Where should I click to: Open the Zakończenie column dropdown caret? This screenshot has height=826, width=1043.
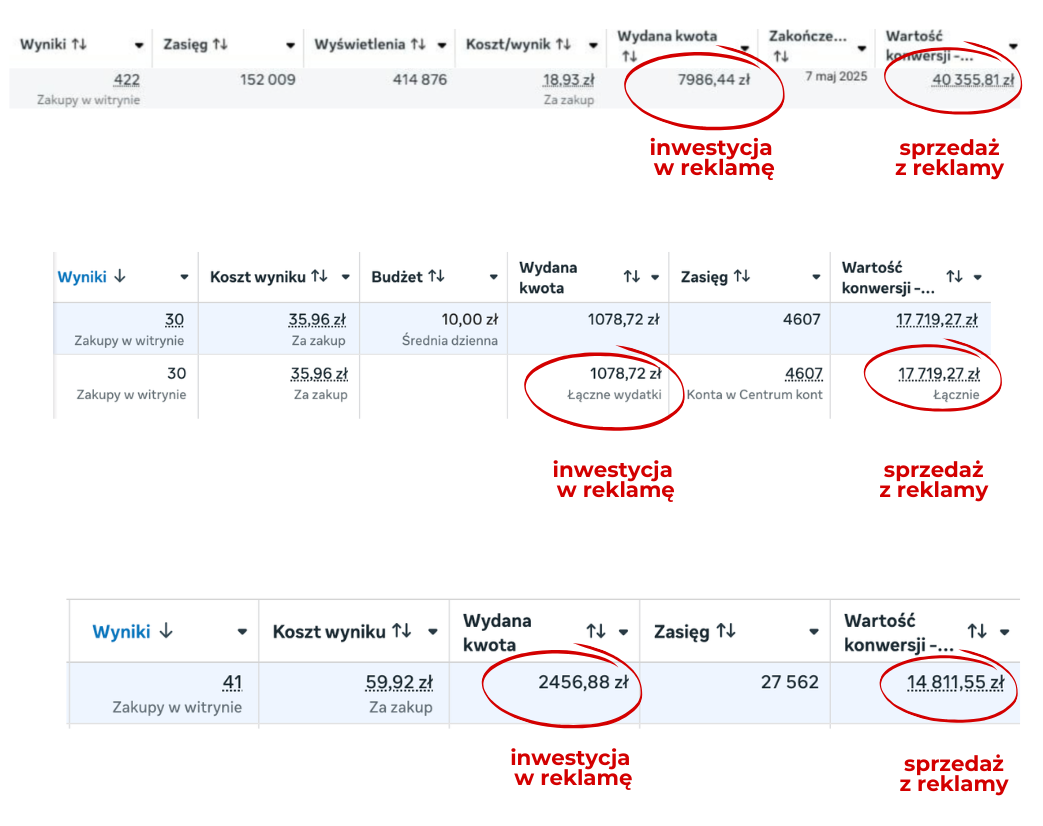click(862, 47)
